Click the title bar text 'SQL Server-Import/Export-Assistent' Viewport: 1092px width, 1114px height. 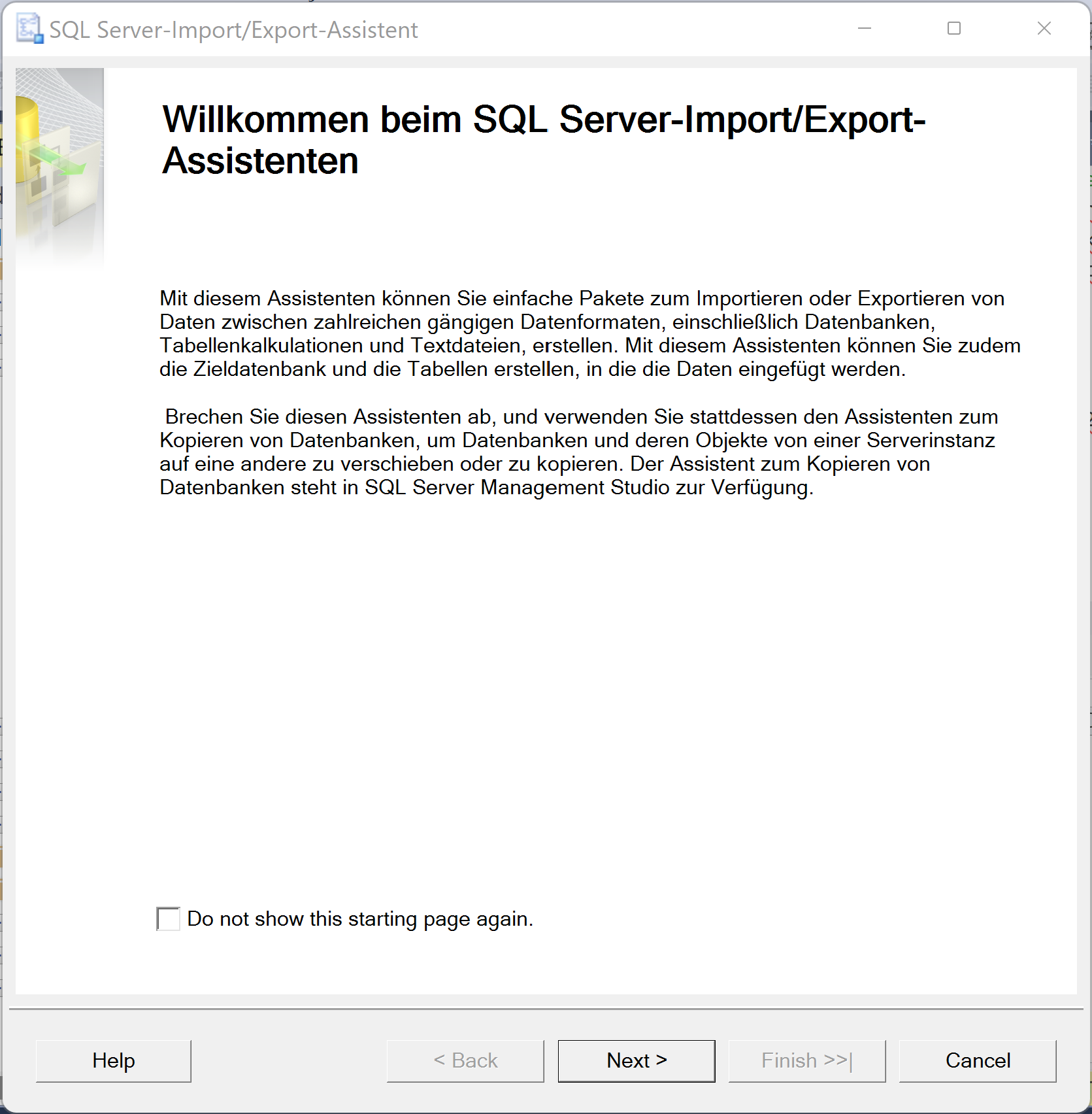pyautogui.click(x=233, y=30)
